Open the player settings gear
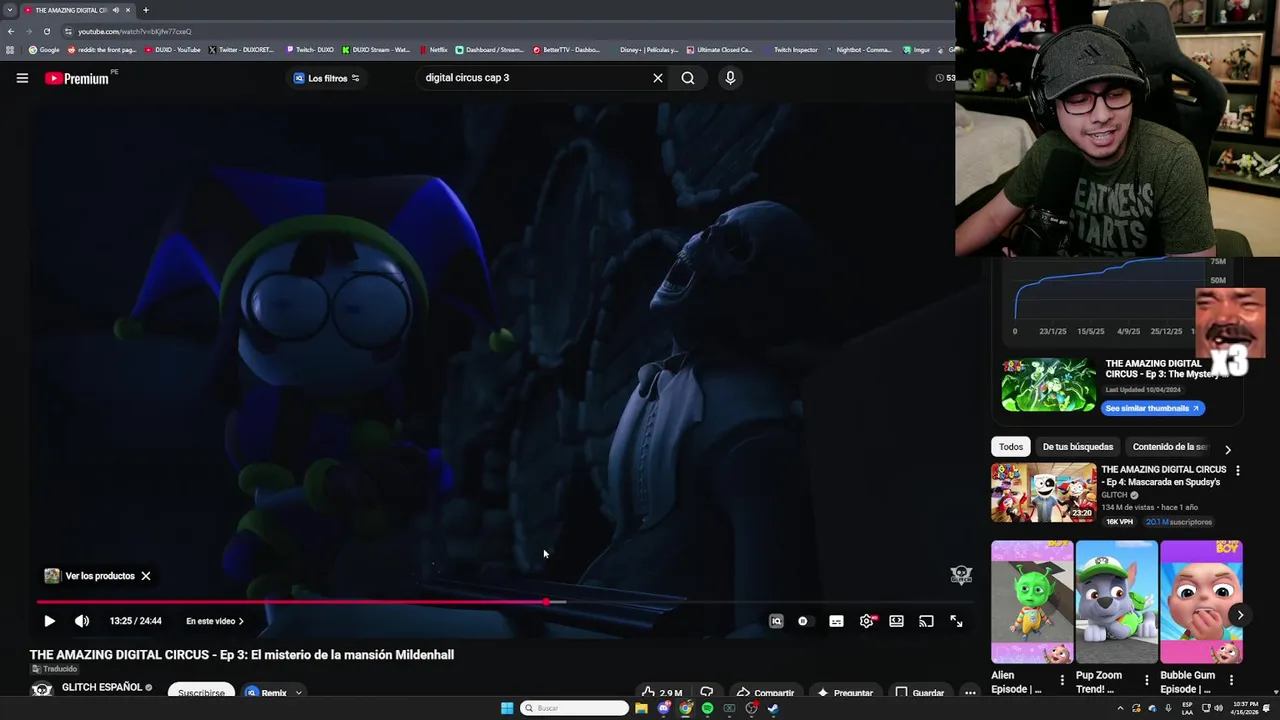 tap(867, 621)
